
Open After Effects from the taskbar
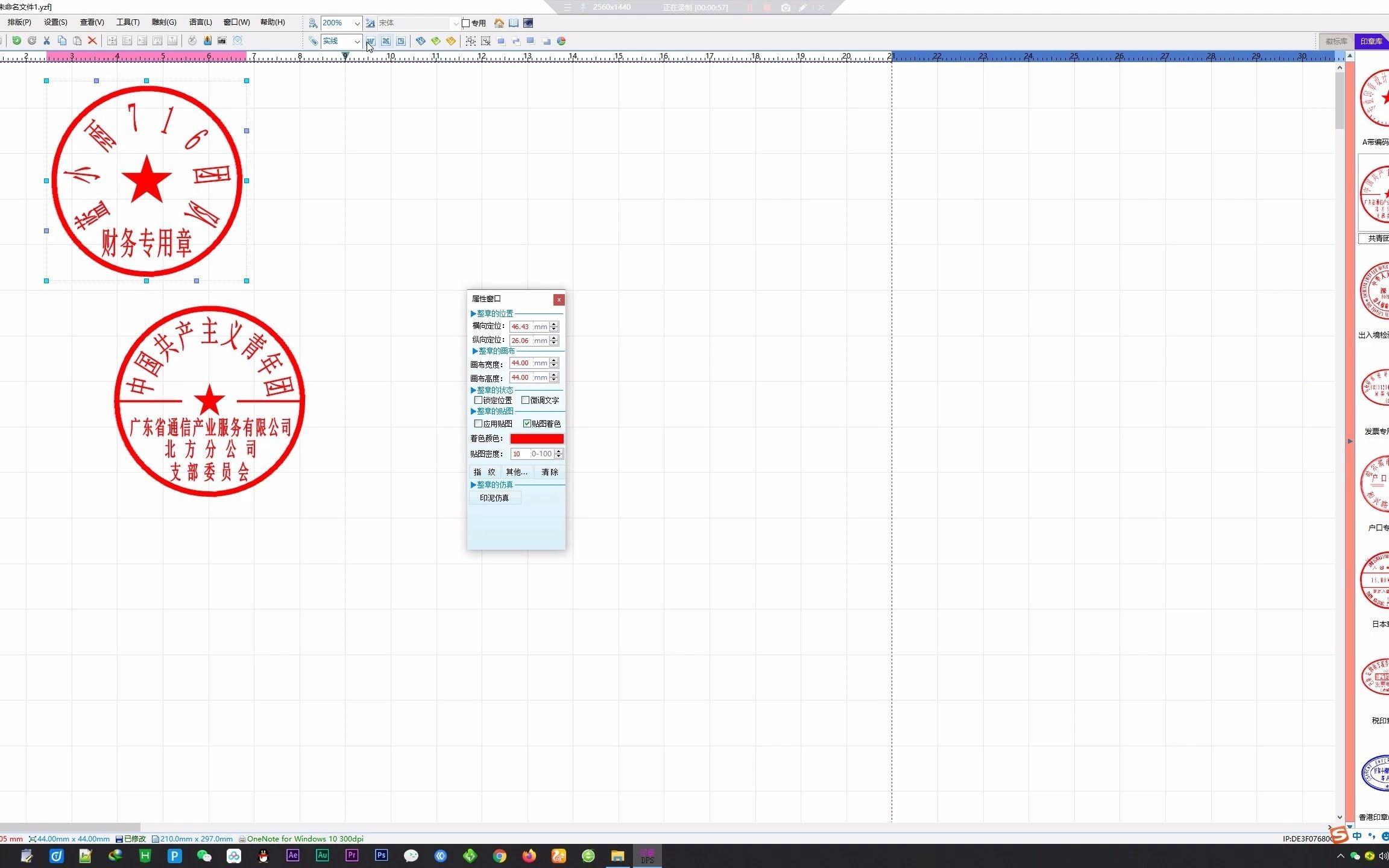tap(293, 855)
